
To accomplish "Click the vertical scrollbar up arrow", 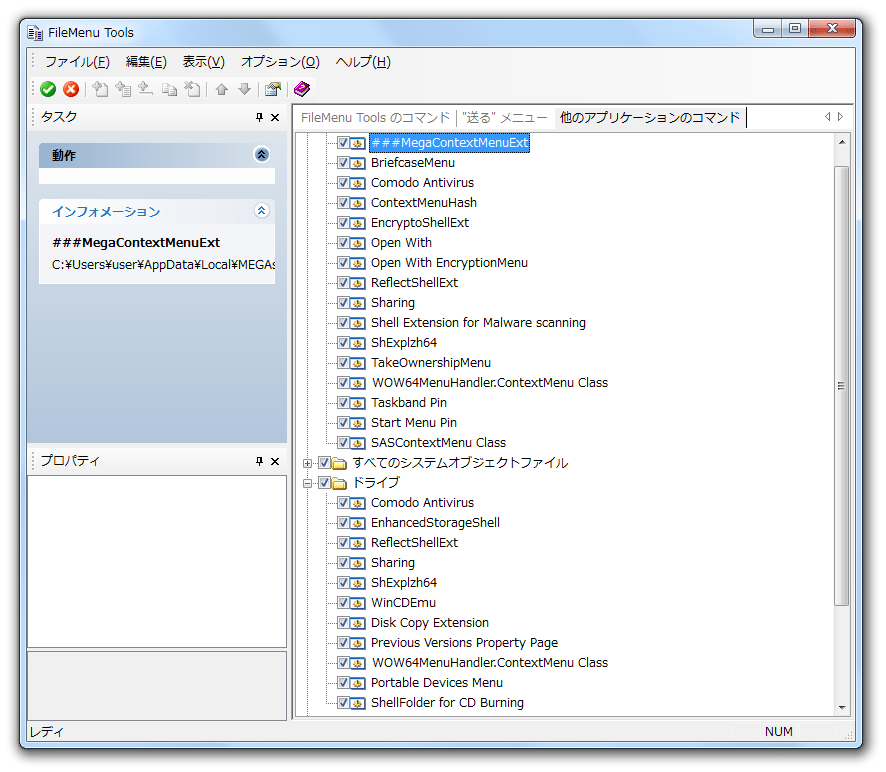I will [842, 142].
